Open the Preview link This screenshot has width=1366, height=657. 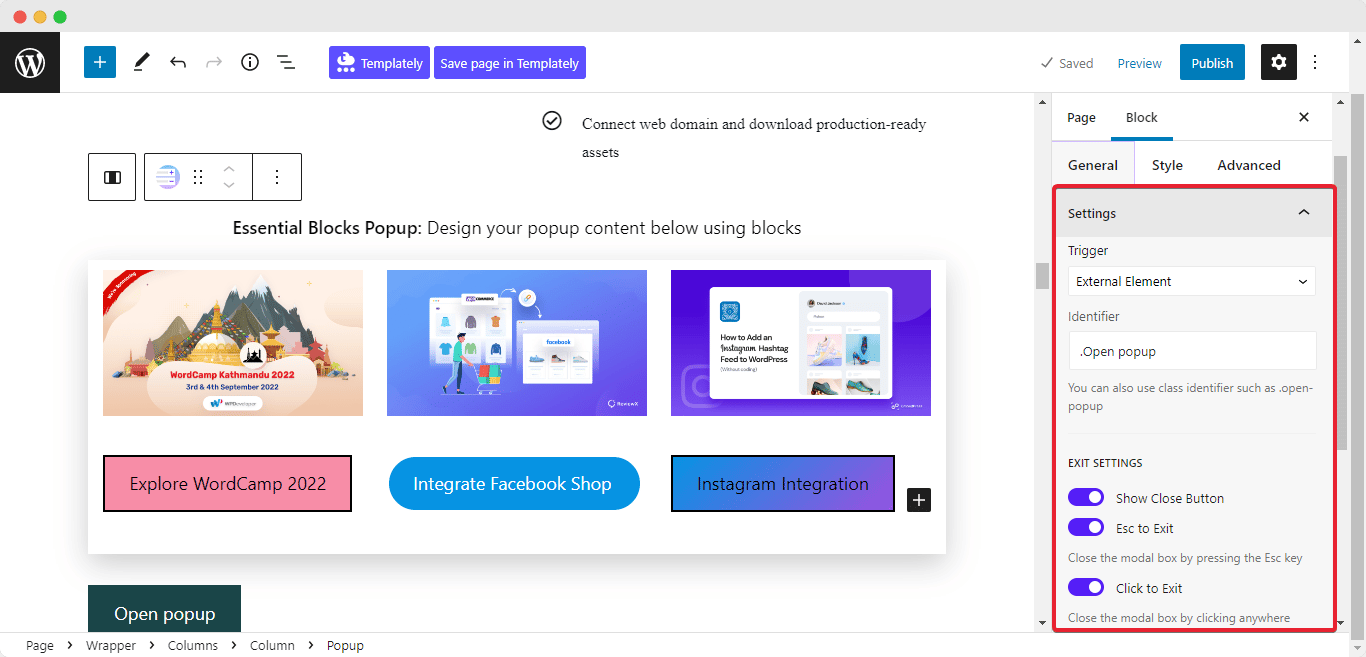(x=1140, y=63)
